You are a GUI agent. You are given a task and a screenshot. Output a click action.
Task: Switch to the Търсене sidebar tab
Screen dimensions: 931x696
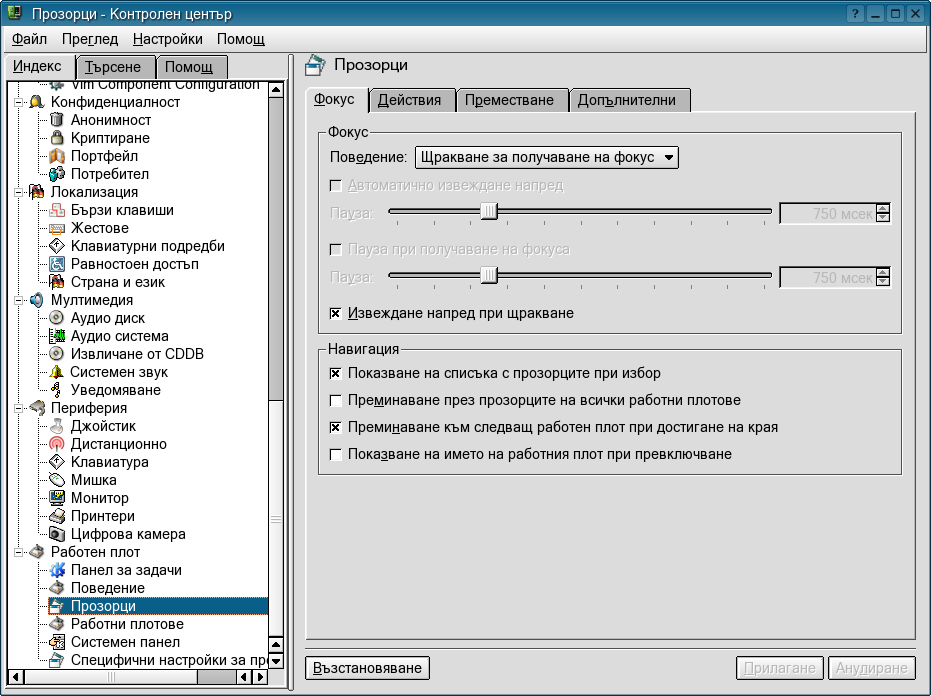114,67
